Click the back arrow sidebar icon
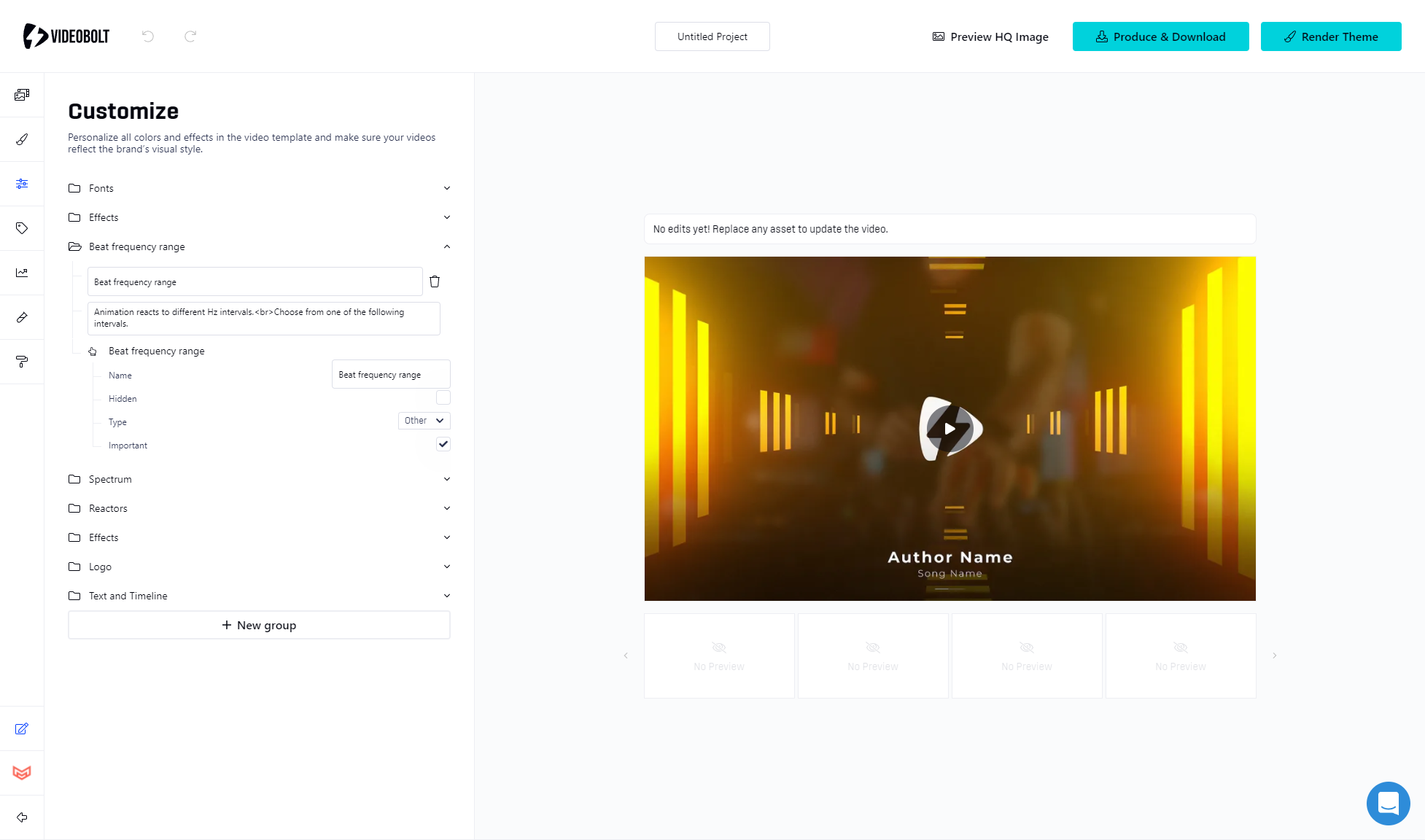Screen dimensions: 1425x840 pyautogui.click(x=22, y=817)
